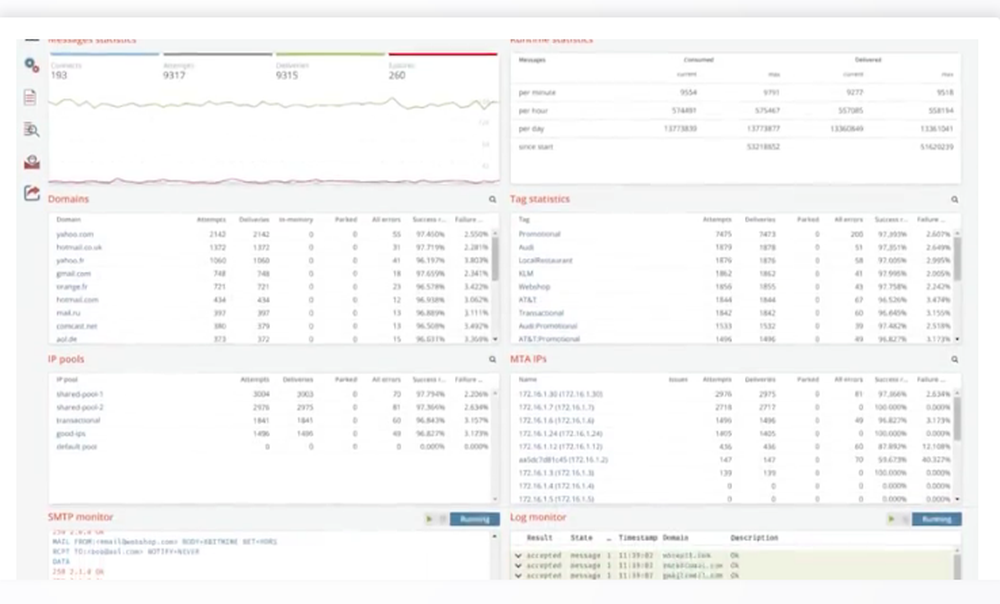Image resolution: width=1000 pixels, height=604 pixels.
Task: Click the Running button of Log monitor
Action: [x=936, y=519]
